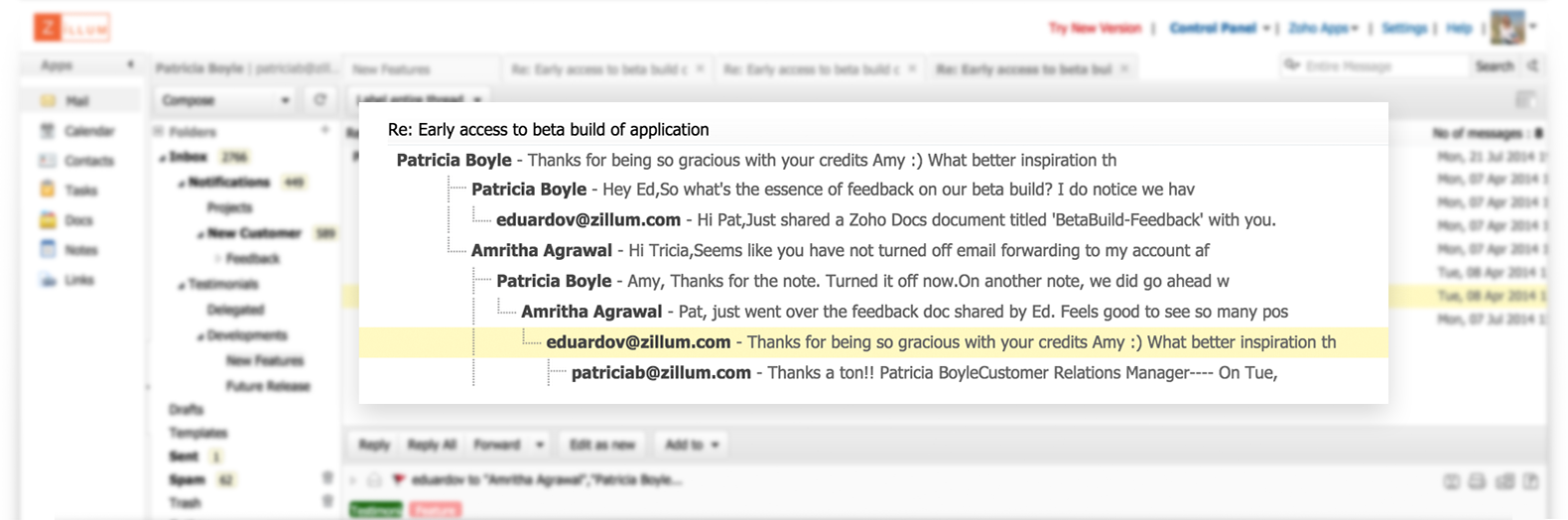Open the Docs app icon
The width and height of the screenshot is (1568, 520).
(x=48, y=220)
